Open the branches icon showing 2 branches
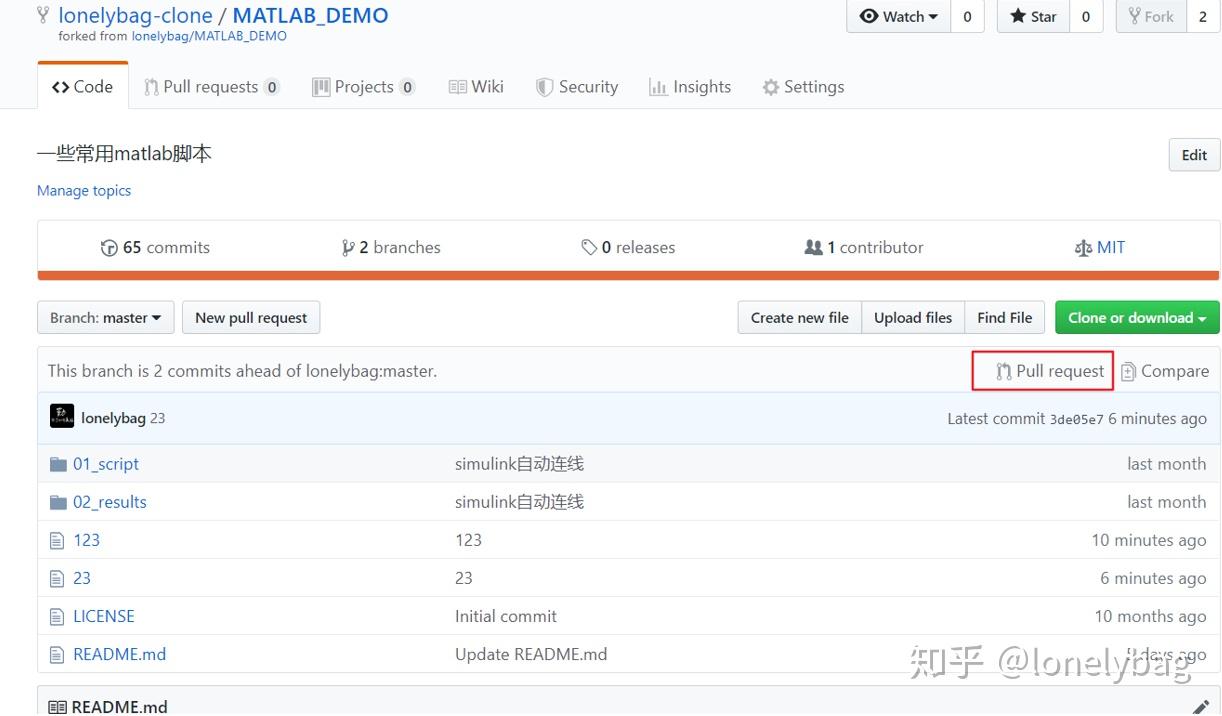This screenshot has width=1222, height=716. click(350, 247)
